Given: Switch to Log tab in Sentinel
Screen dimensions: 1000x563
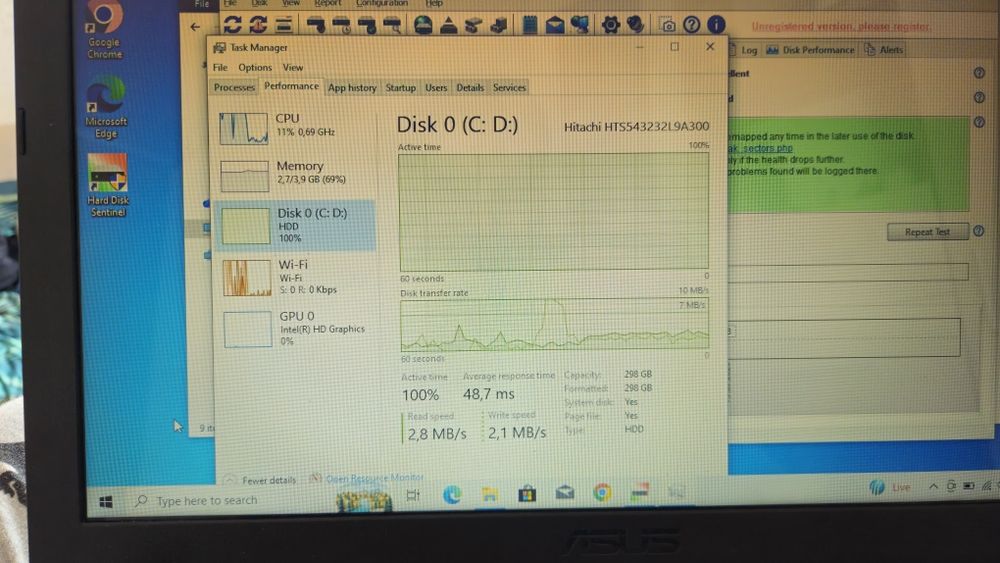Looking at the screenshot, I should (x=744, y=50).
